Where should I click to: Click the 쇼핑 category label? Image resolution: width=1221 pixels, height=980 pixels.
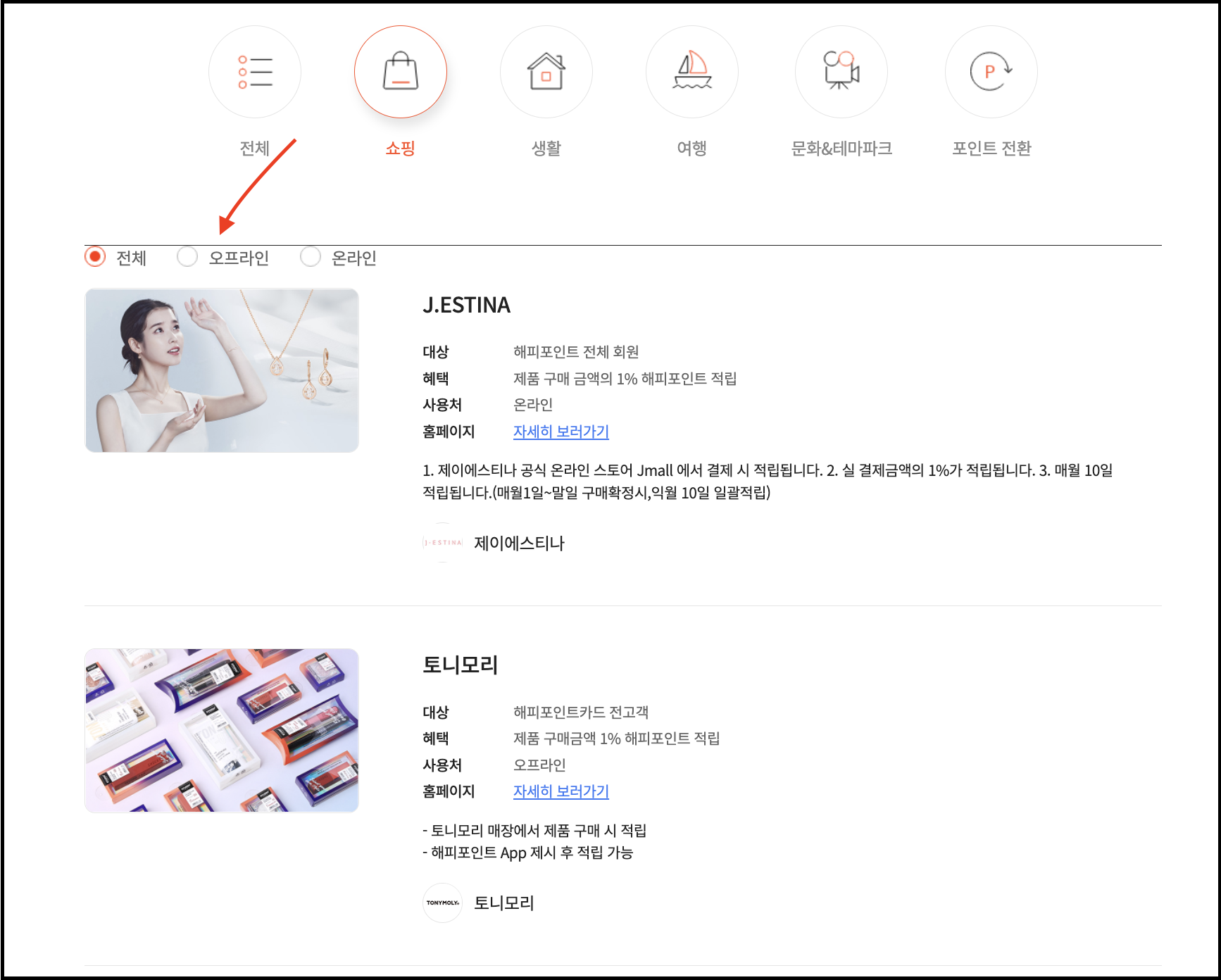click(400, 149)
